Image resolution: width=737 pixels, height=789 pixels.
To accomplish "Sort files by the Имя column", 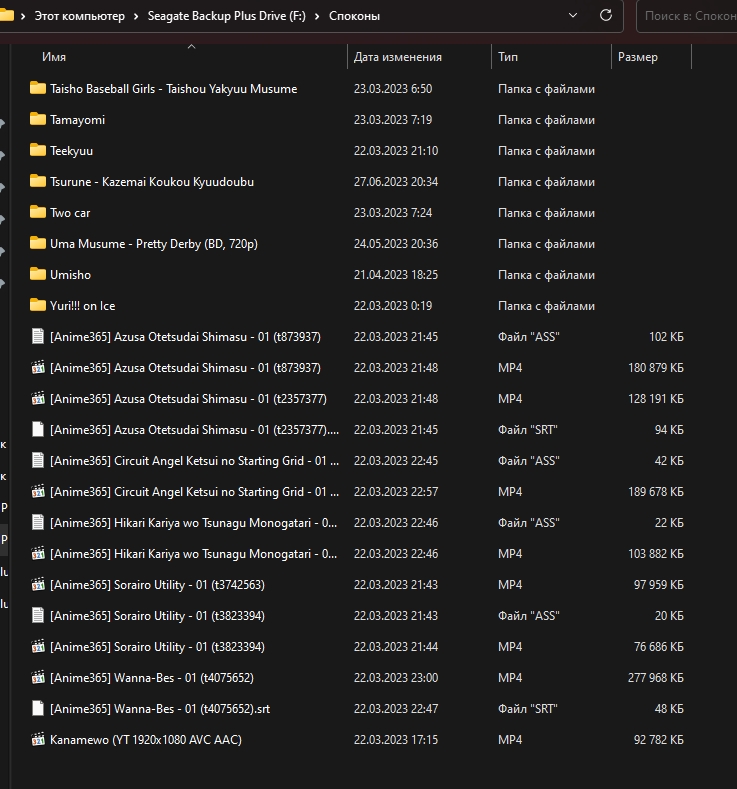I will (54, 57).
